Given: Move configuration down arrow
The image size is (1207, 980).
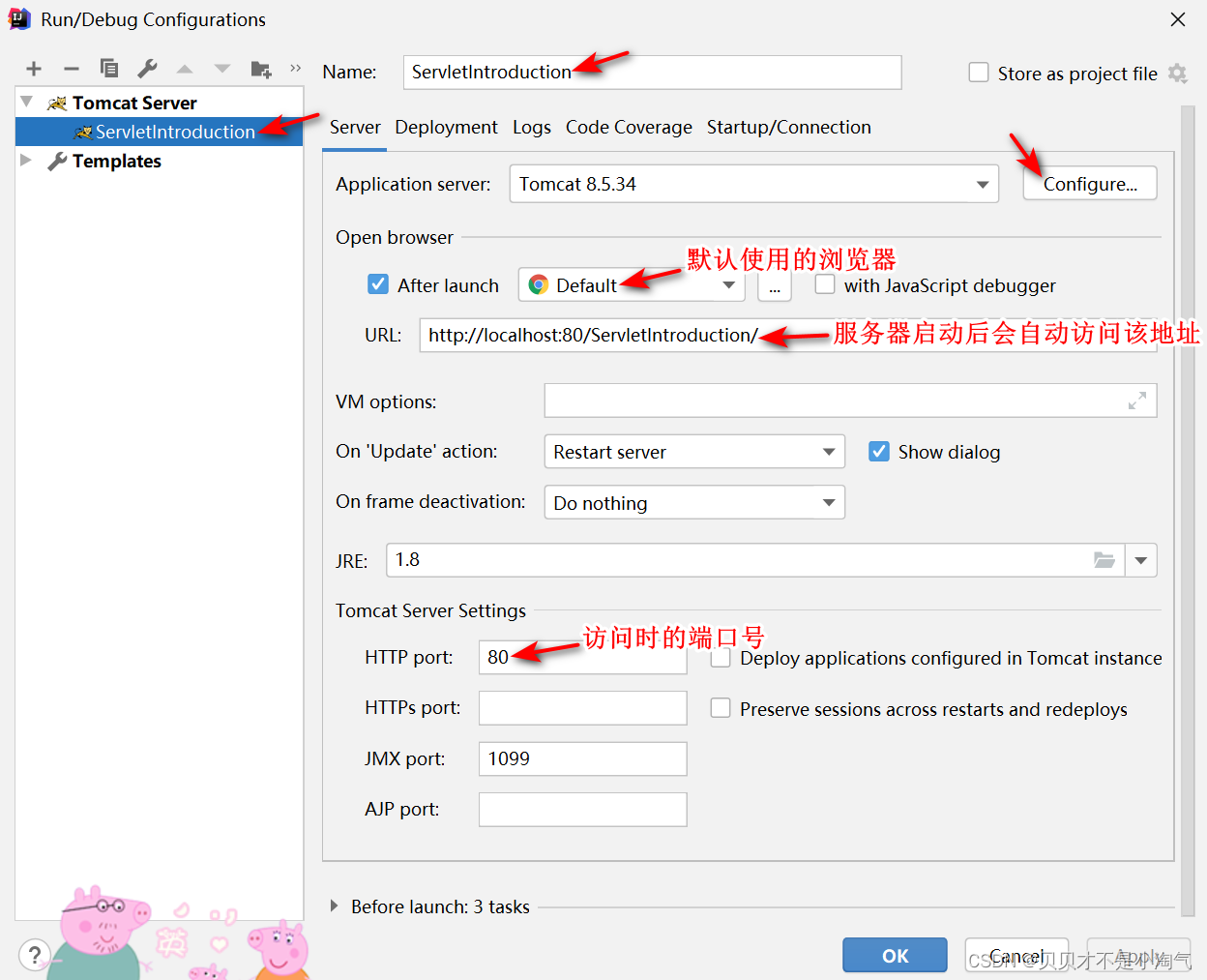Looking at the screenshot, I should click(x=222, y=69).
